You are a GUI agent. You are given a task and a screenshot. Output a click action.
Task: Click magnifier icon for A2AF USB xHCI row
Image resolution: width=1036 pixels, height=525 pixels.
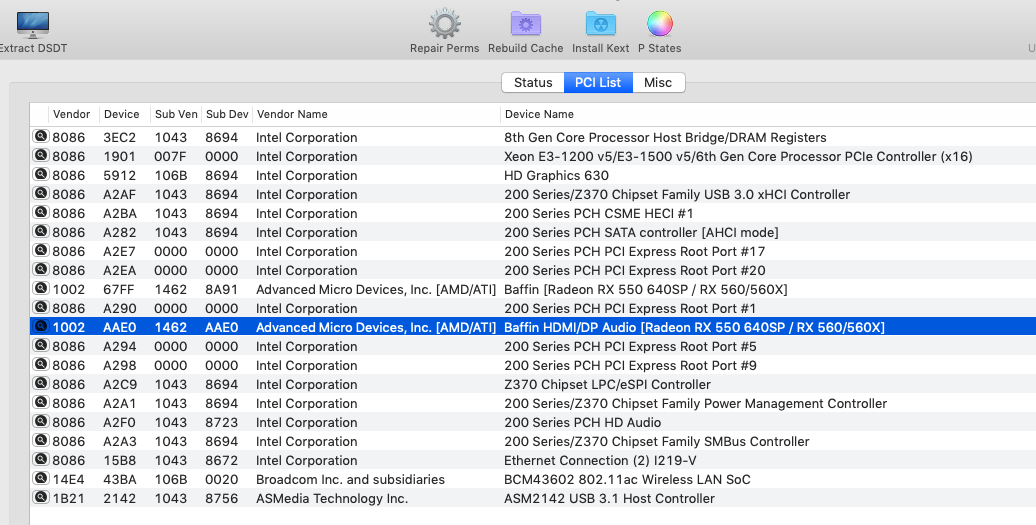coord(41,193)
